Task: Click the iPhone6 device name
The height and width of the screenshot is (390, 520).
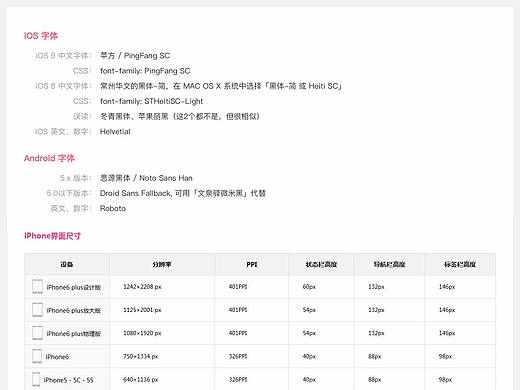Action: (x=57, y=357)
